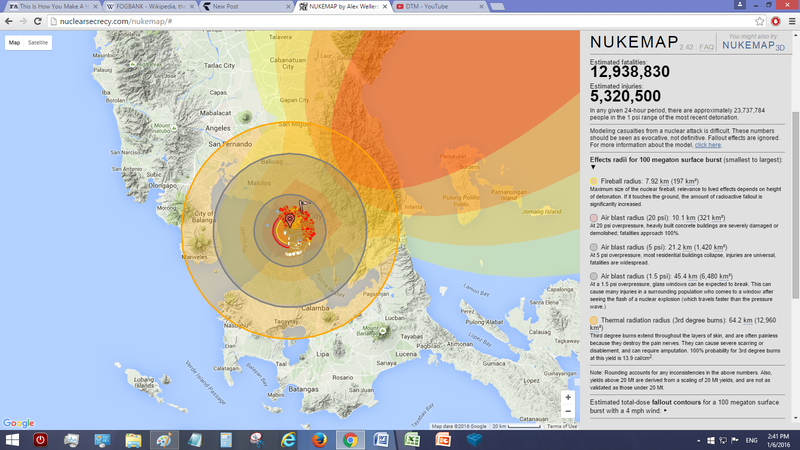Click the browser forward arrow
This screenshot has width=800, height=450.
click(x=23, y=21)
